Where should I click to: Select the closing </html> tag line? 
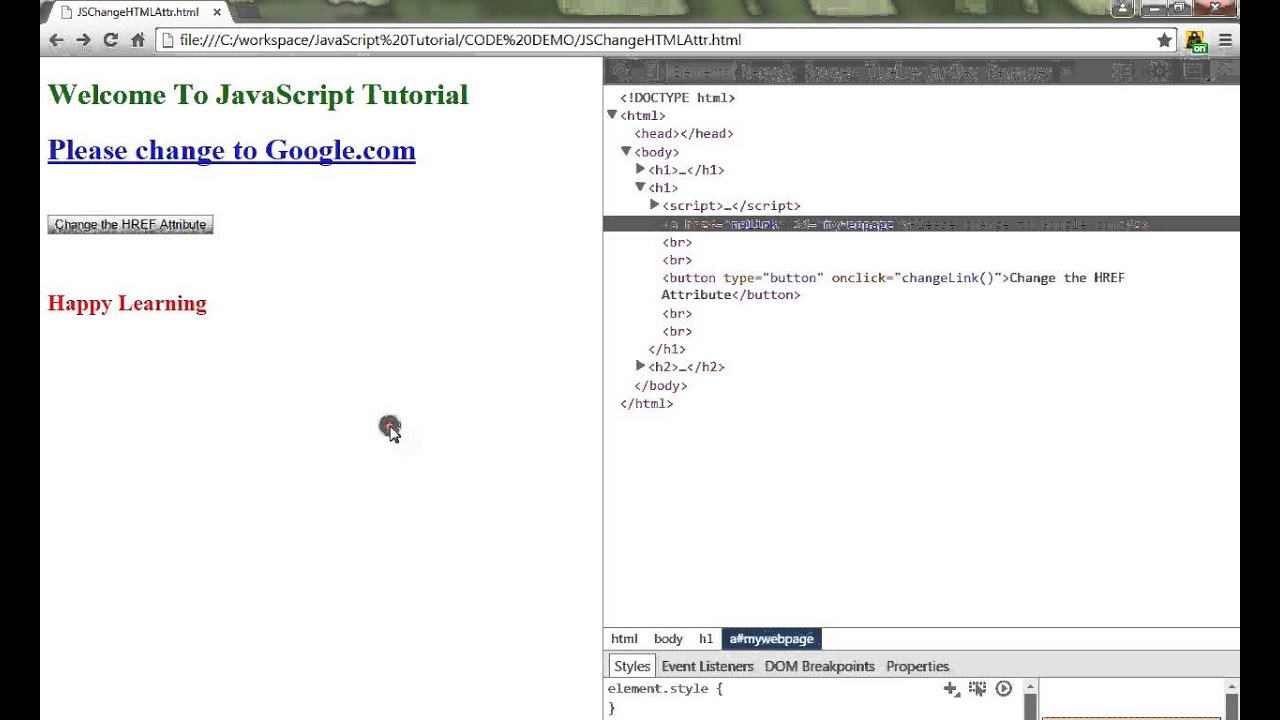[x=647, y=404]
